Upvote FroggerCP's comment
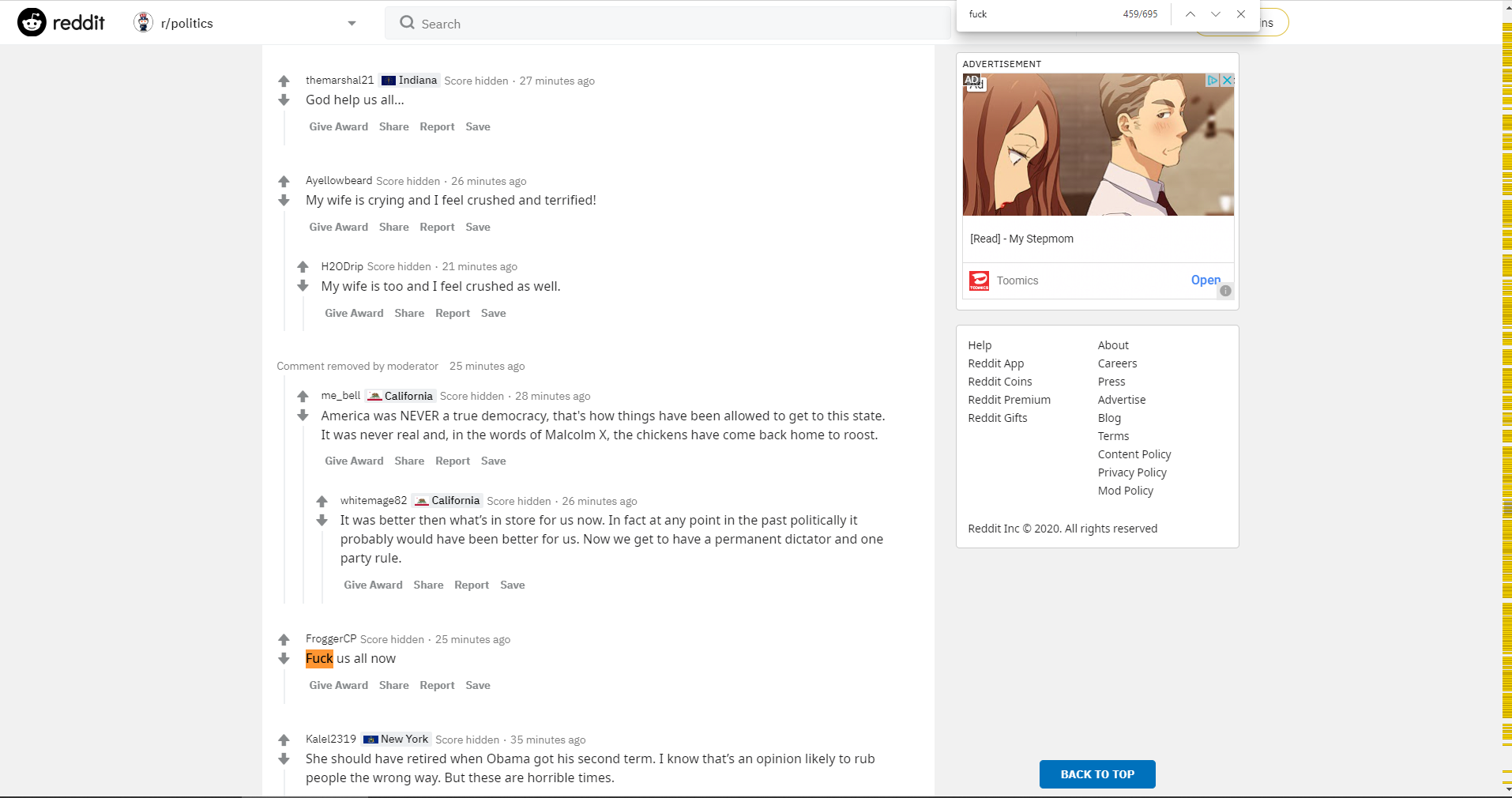This screenshot has width=1512, height=798. point(284,639)
